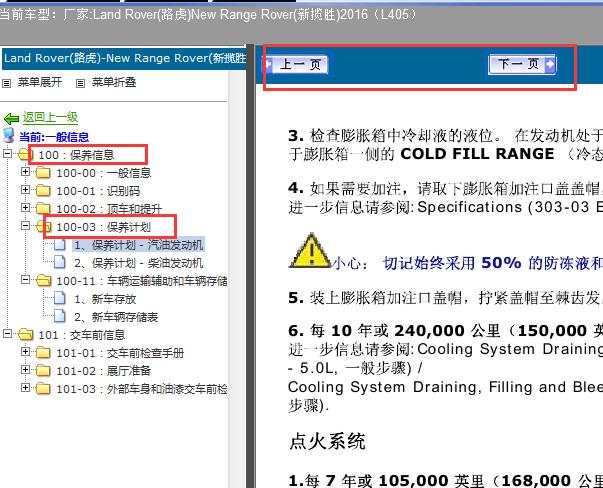
Task: Click open folder icon of 100-11
Action: click(43, 281)
